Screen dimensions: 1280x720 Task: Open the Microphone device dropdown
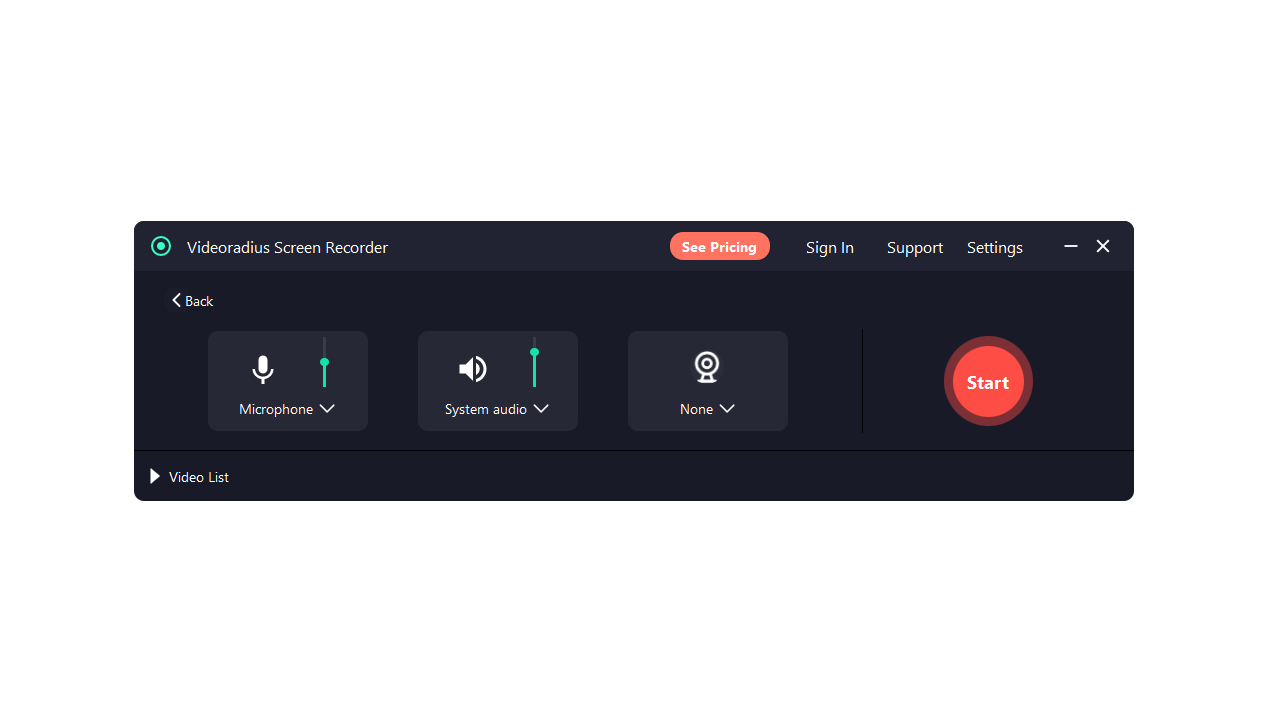coord(287,409)
